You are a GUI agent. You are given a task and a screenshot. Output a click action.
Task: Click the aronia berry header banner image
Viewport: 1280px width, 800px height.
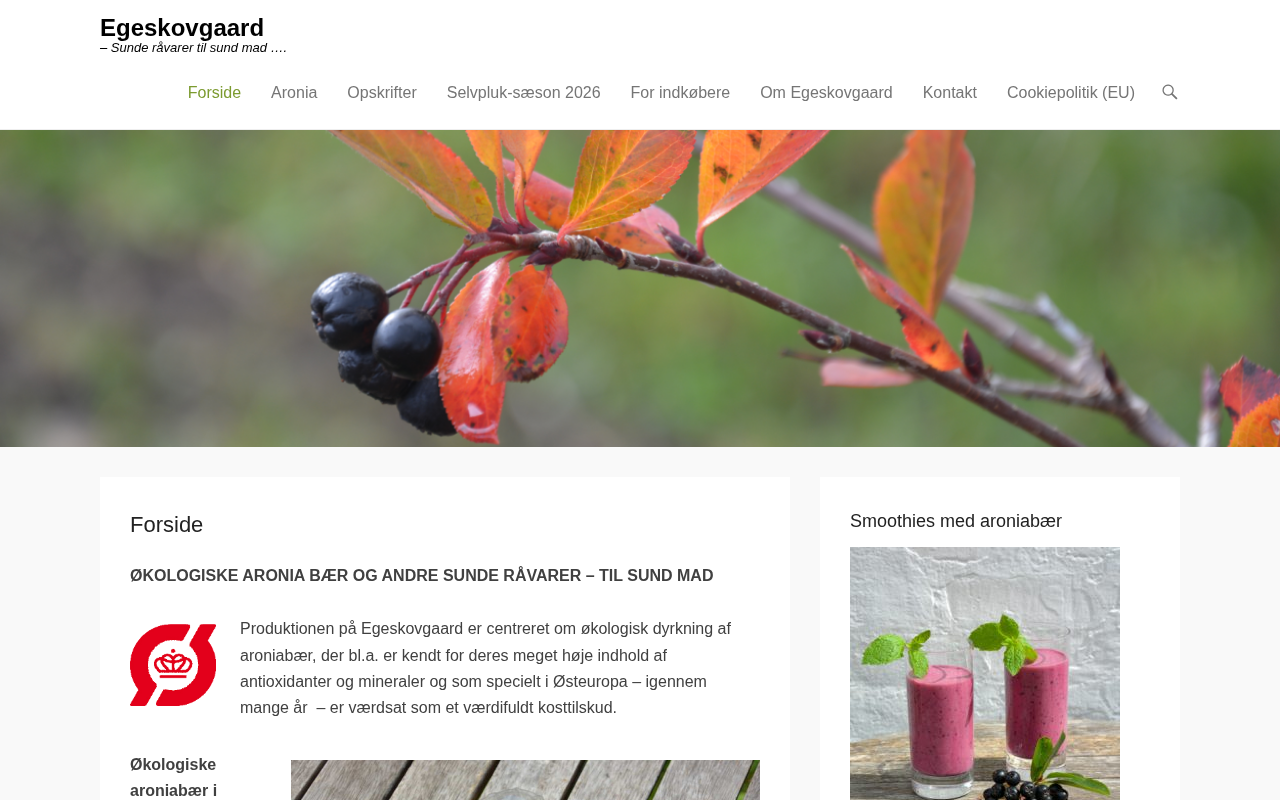coord(640,288)
